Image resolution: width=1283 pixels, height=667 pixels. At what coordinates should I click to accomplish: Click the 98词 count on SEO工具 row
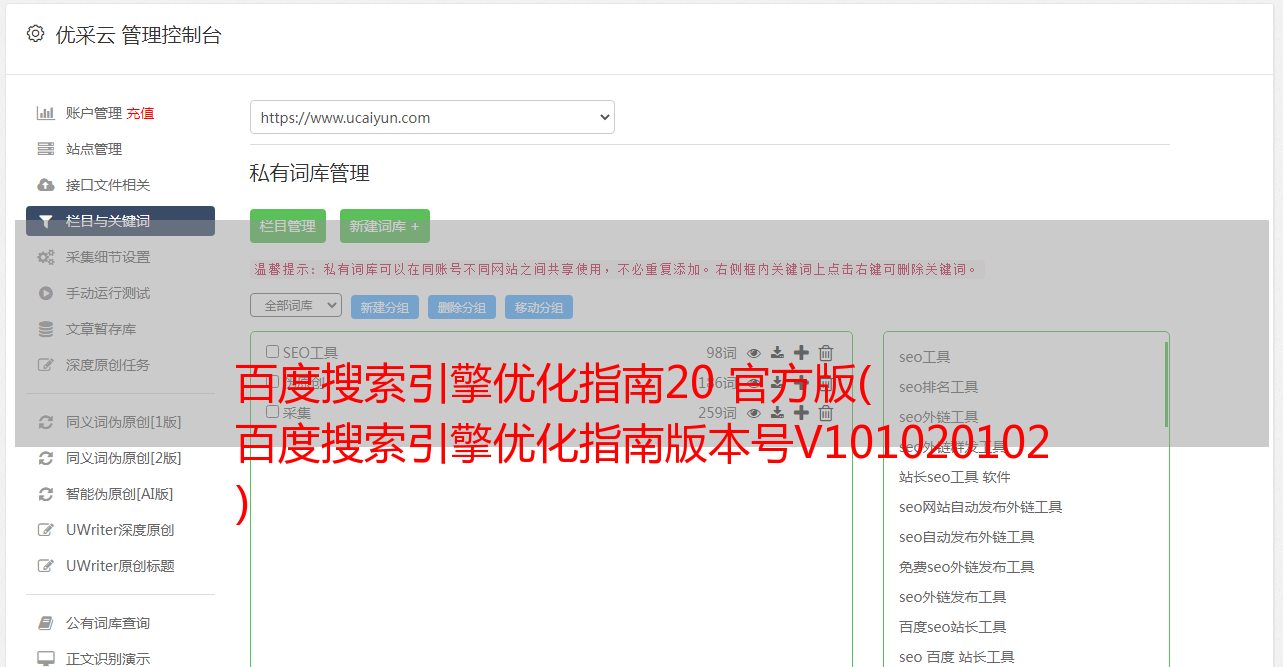click(721, 352)
